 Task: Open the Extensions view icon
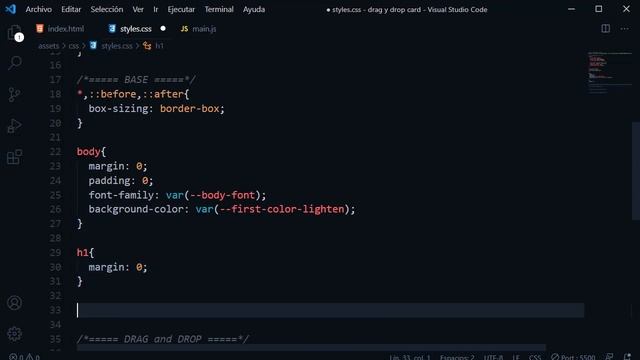(15, 157)
